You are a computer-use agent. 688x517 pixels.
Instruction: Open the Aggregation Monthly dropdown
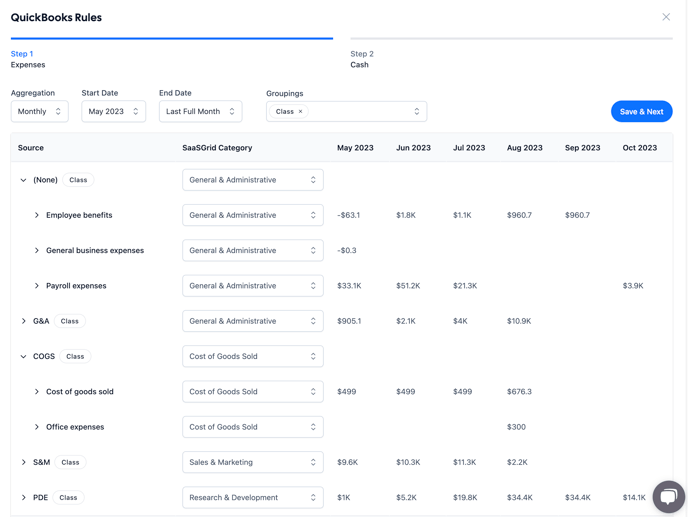(40, 112)
